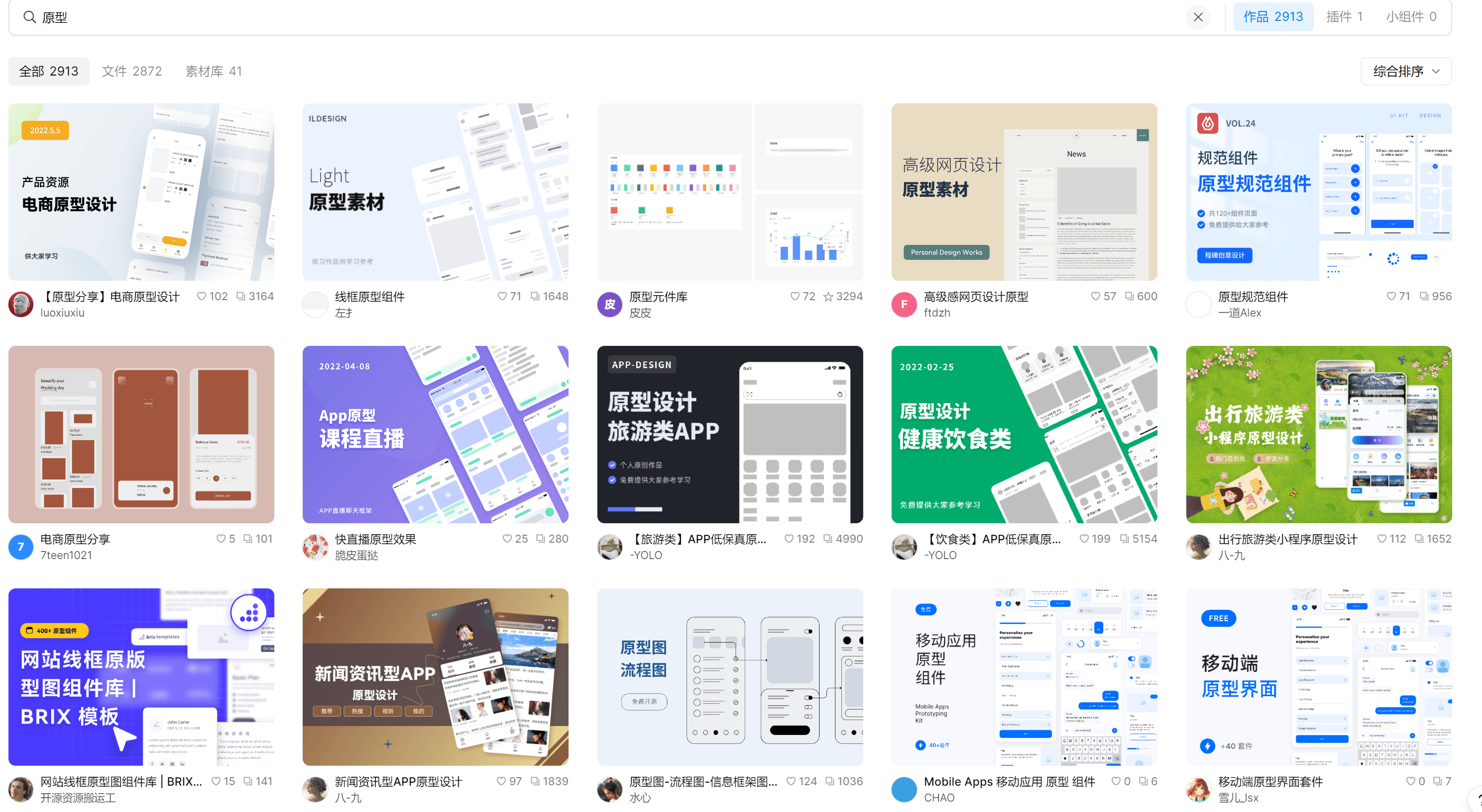Filter results by 文件 2872
1482x812 pixels.
coord(132,71)
